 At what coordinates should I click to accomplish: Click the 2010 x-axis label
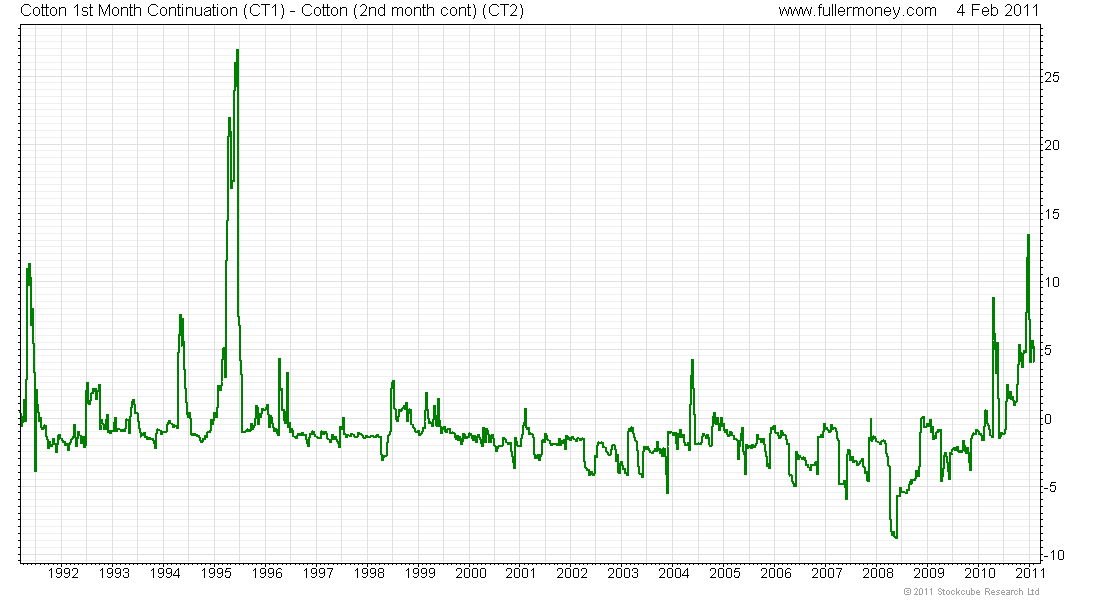tap(979, 573)
